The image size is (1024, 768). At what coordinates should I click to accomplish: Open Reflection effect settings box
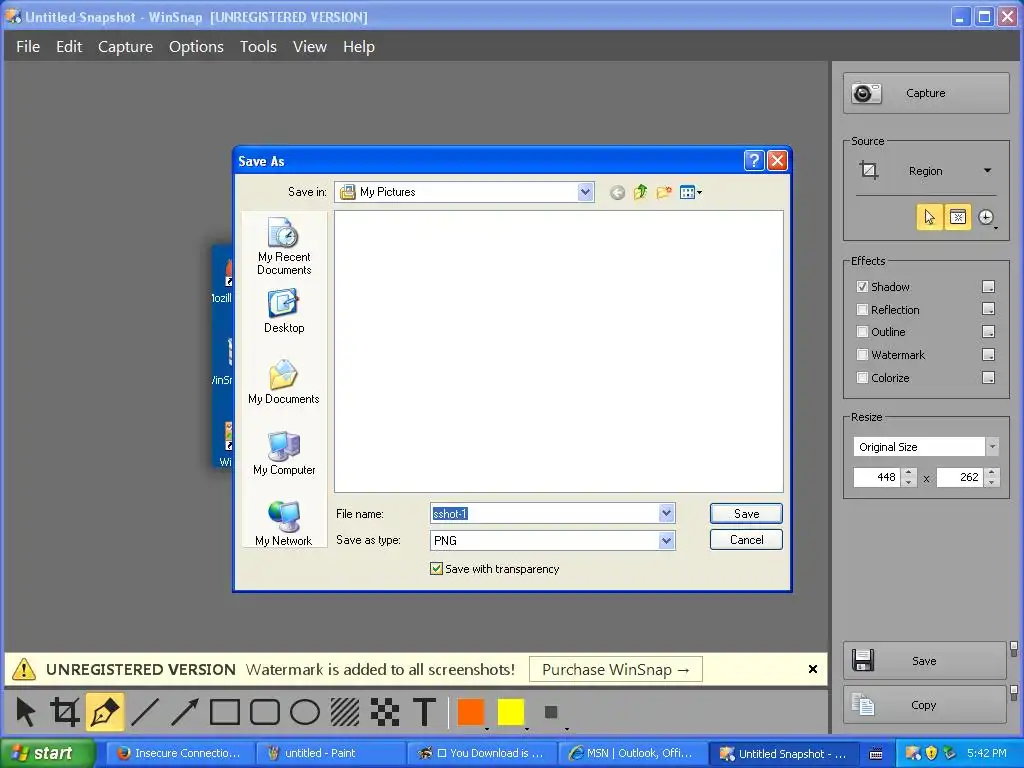989,309
